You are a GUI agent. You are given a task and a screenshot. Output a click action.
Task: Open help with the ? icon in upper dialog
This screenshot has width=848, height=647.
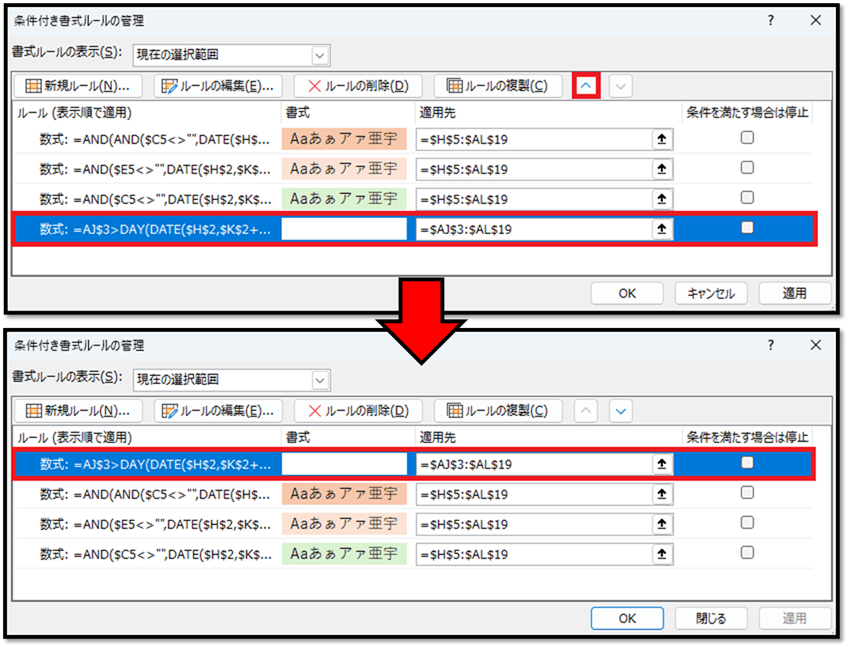770,20
